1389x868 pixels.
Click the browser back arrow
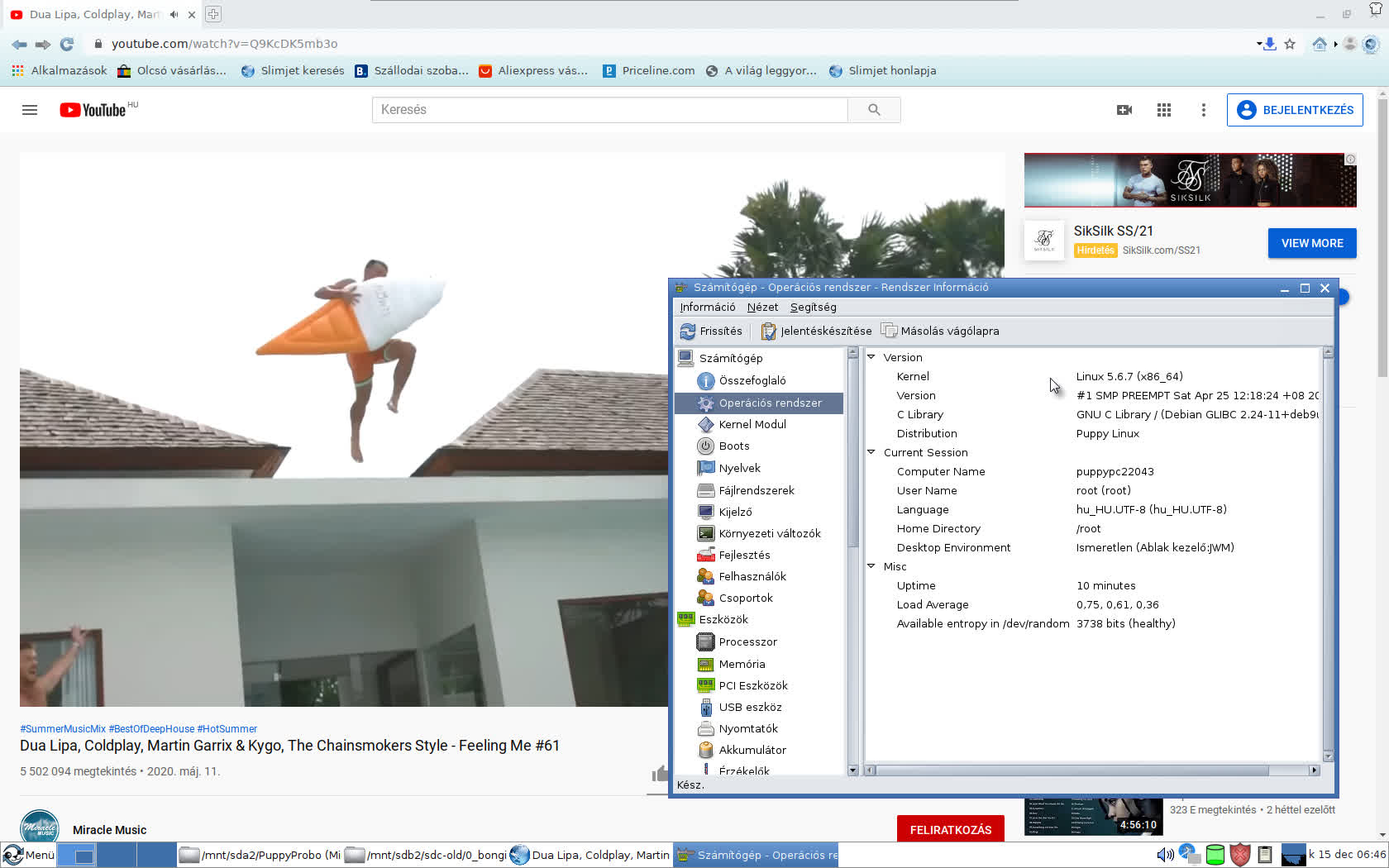point(19,44)
